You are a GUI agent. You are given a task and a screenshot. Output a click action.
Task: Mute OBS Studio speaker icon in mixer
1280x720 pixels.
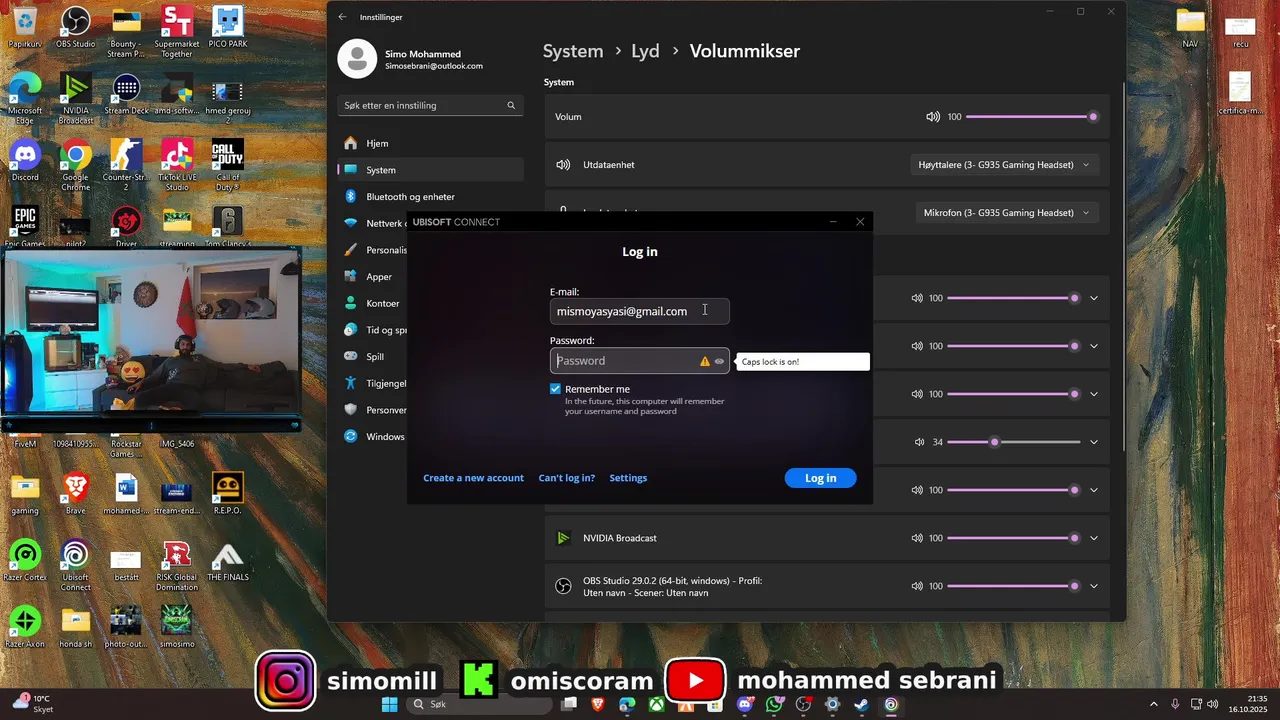[917, 586]
